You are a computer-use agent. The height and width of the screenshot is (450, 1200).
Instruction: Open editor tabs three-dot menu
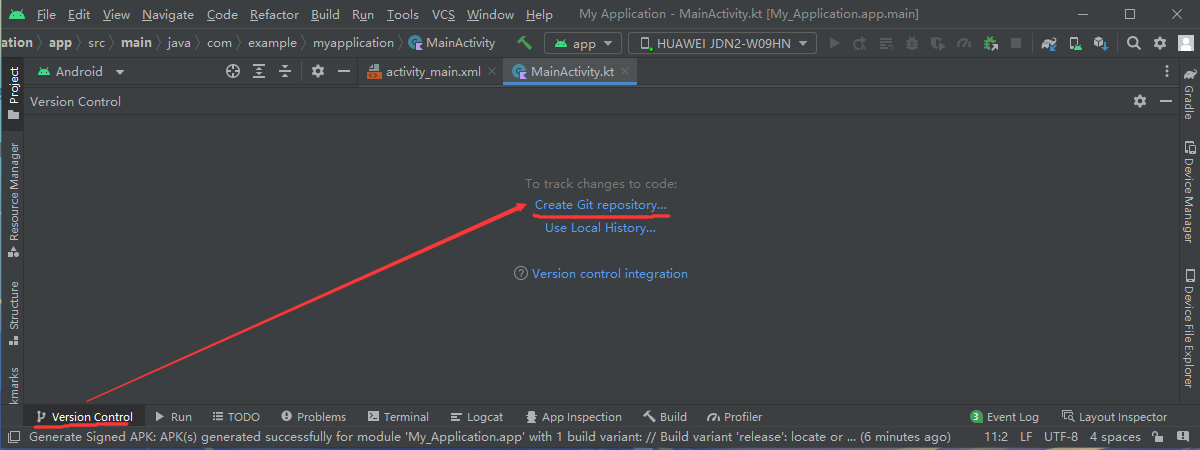coord(1167,72)
